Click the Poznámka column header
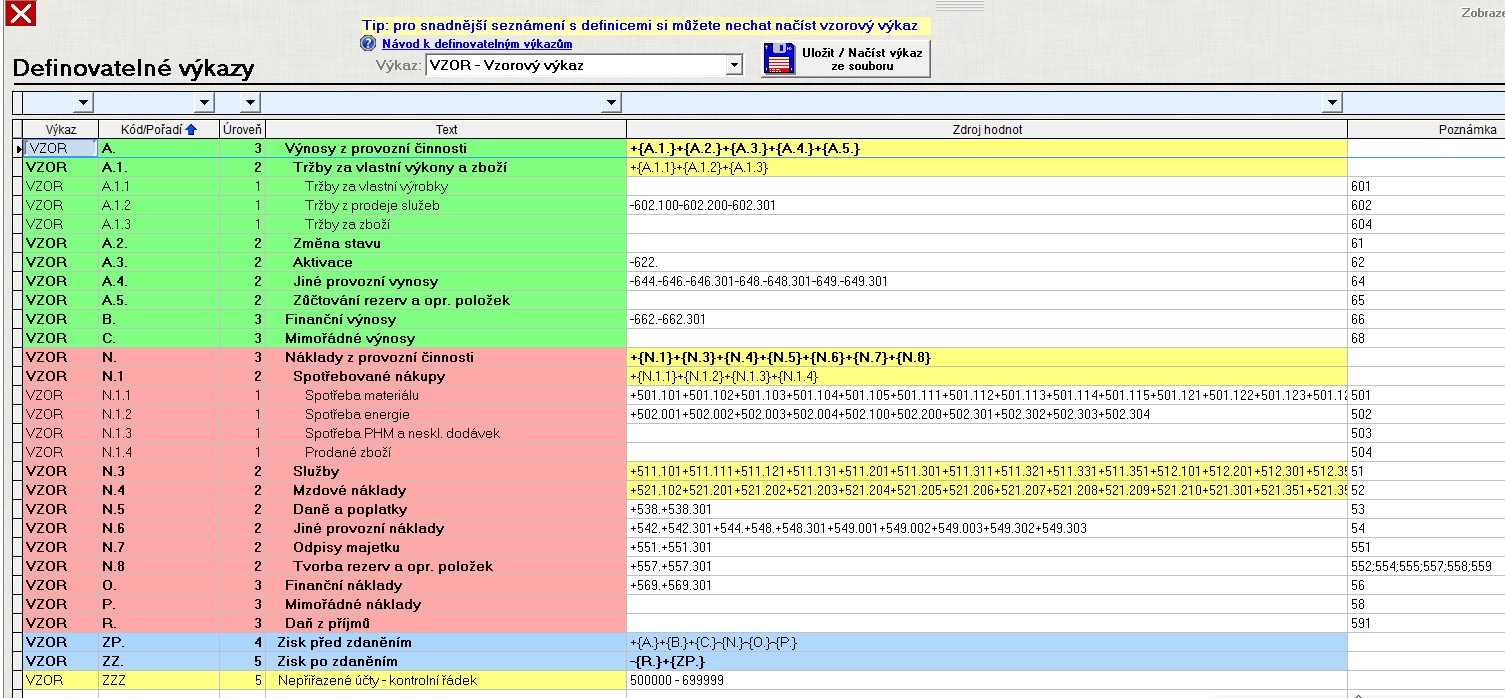This screenshot has width=1505, height=698. (x=1426, y=129)
